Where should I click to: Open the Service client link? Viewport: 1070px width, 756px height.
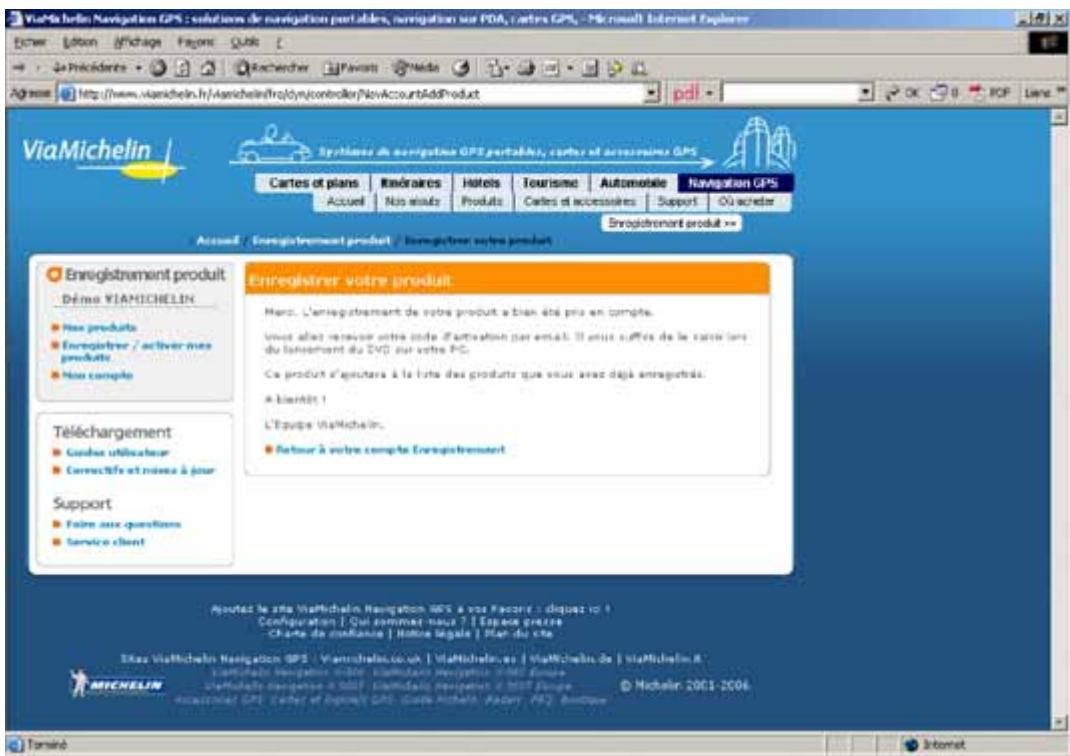[x=106, y=542]
